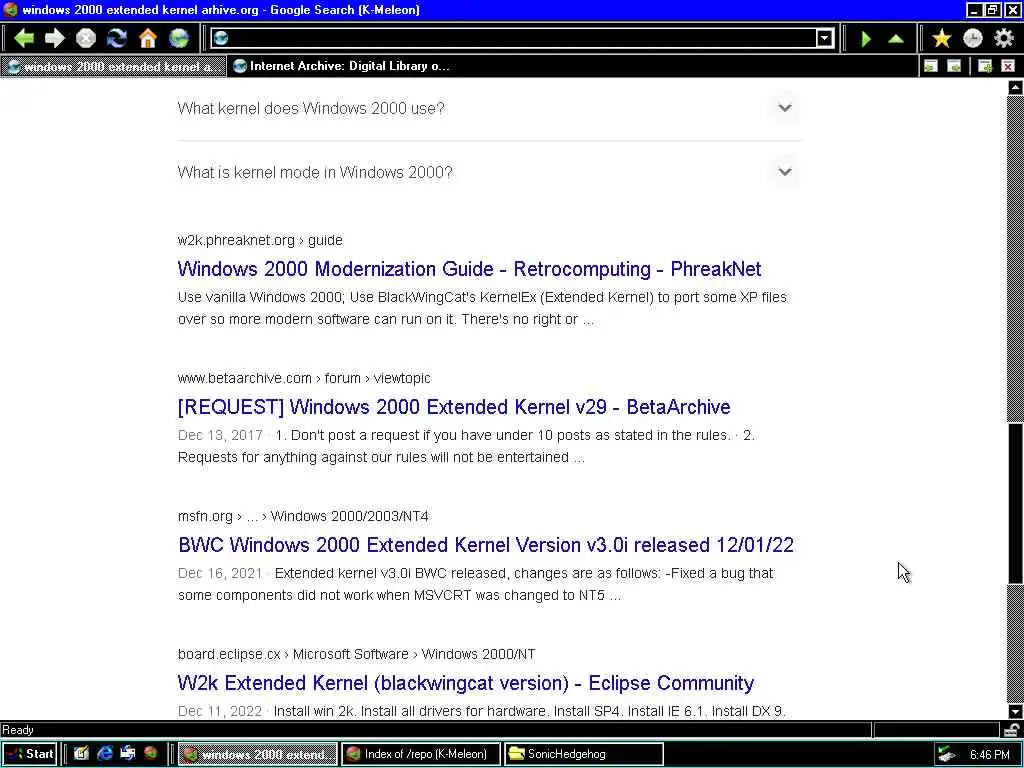Switch to next tab icon
The height and width of the screenshot is (768, 1024).
954,66
